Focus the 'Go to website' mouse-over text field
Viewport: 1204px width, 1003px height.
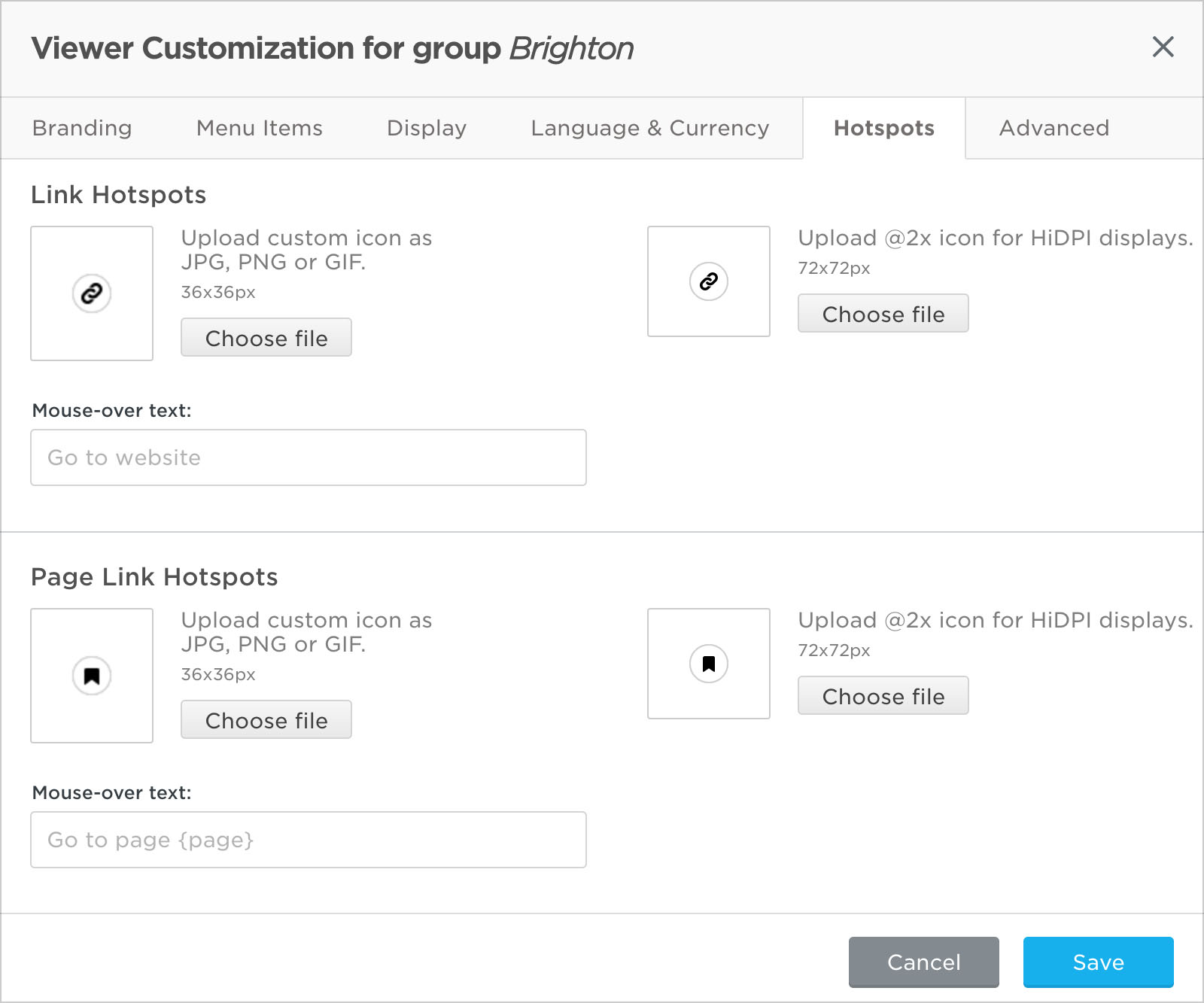309,457
